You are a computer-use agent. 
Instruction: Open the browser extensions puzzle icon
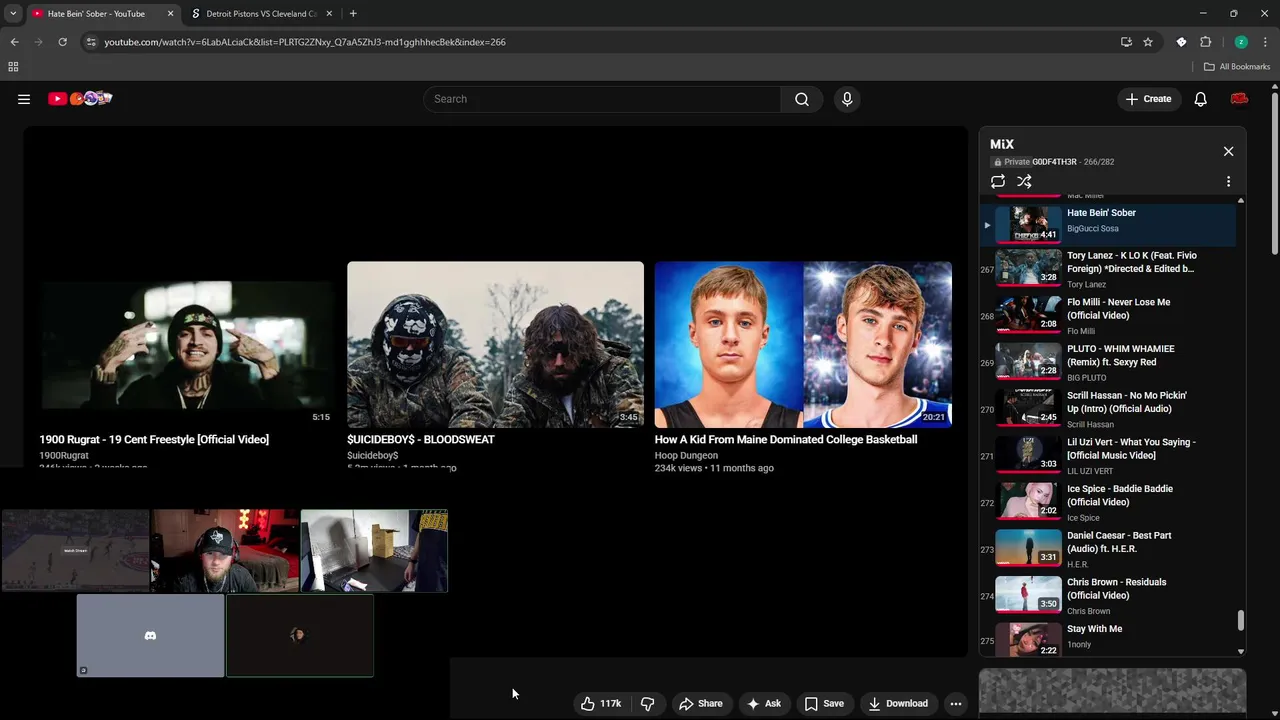tap(1205, 42)
